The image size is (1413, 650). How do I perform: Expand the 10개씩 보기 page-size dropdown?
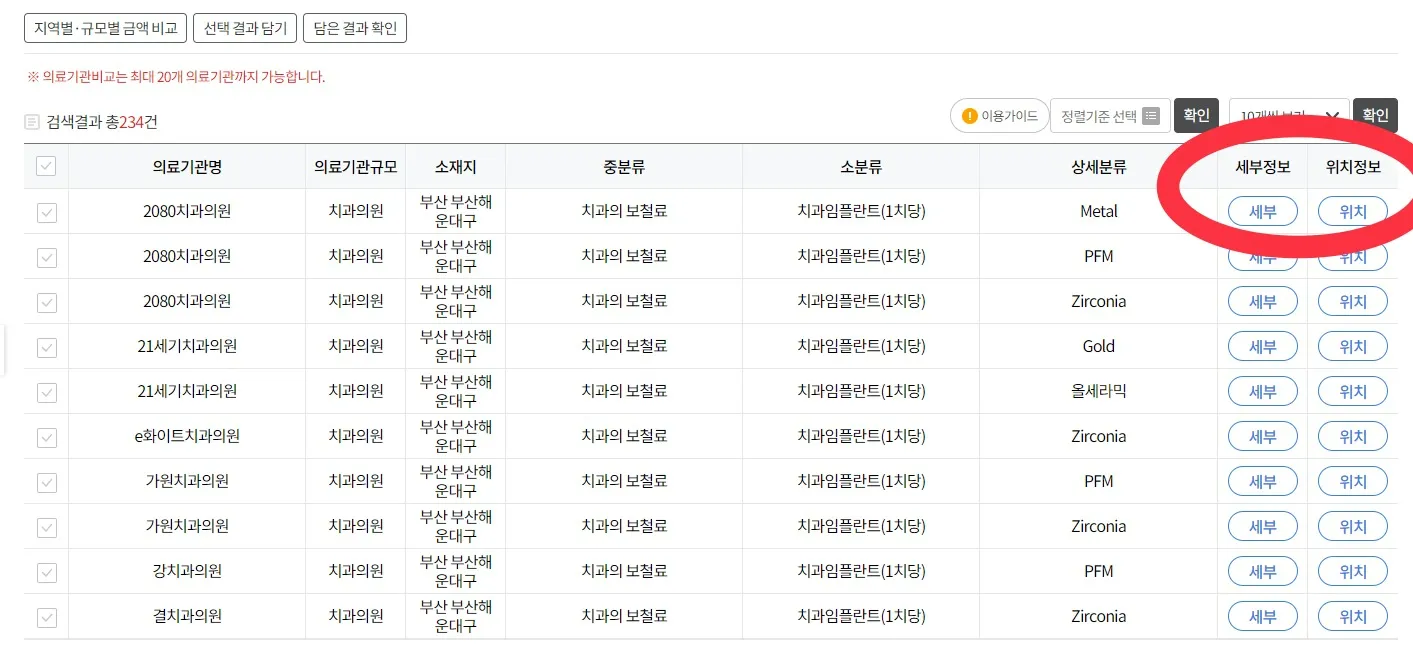pos(1289,116)
